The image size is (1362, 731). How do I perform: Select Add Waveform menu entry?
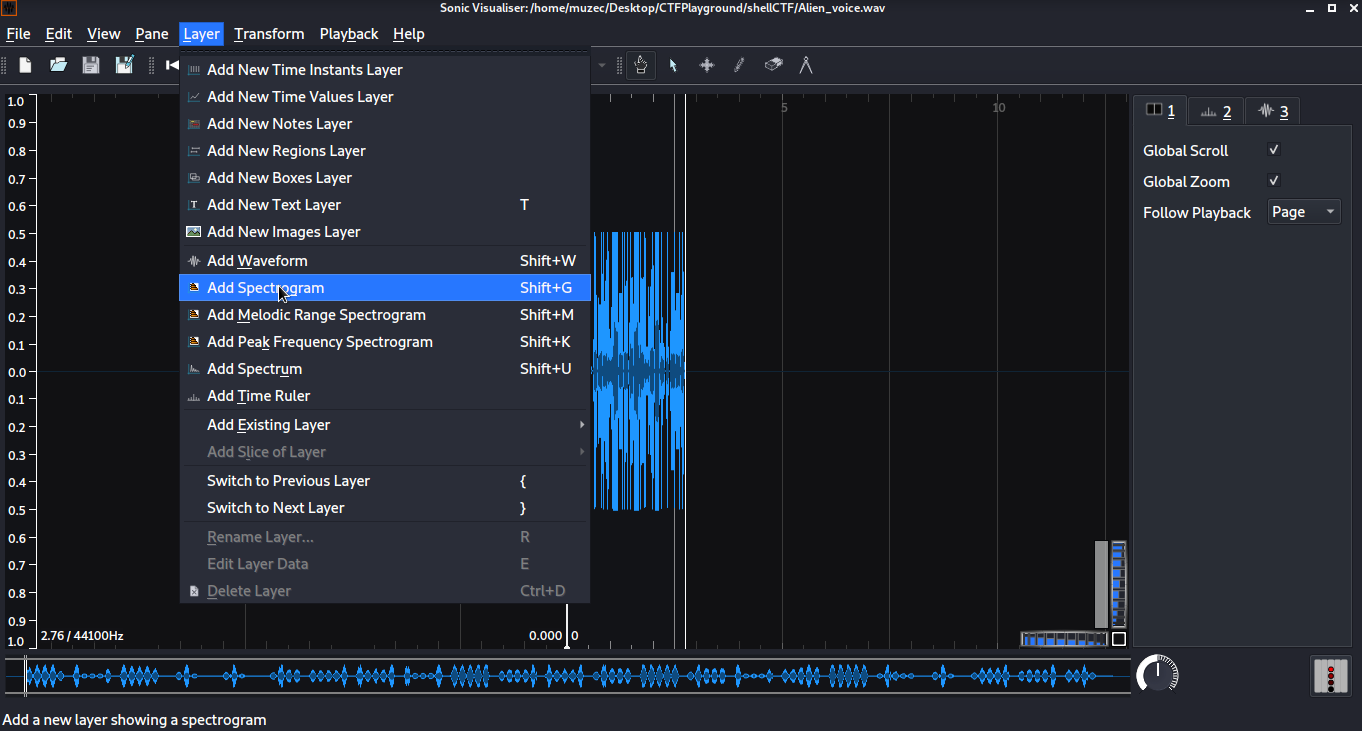[x=385, y=261]
